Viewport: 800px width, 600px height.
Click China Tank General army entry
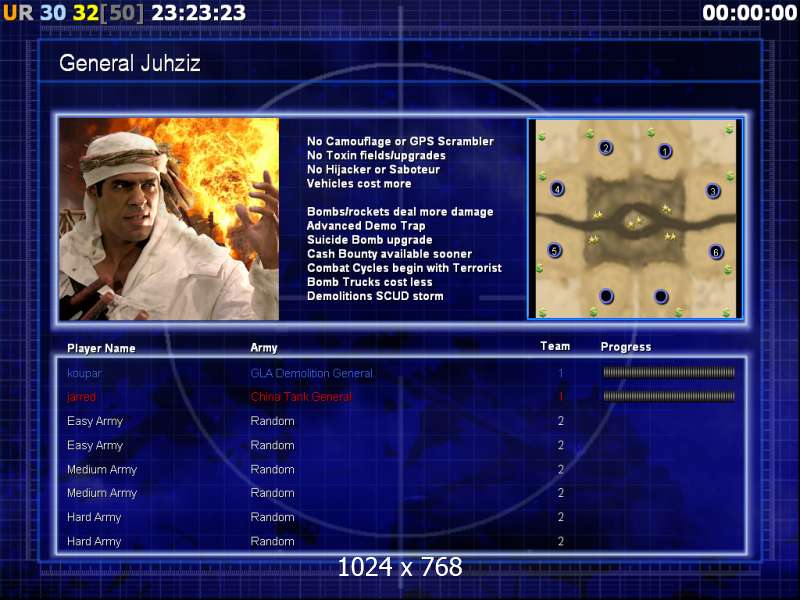tap(301, 396)
